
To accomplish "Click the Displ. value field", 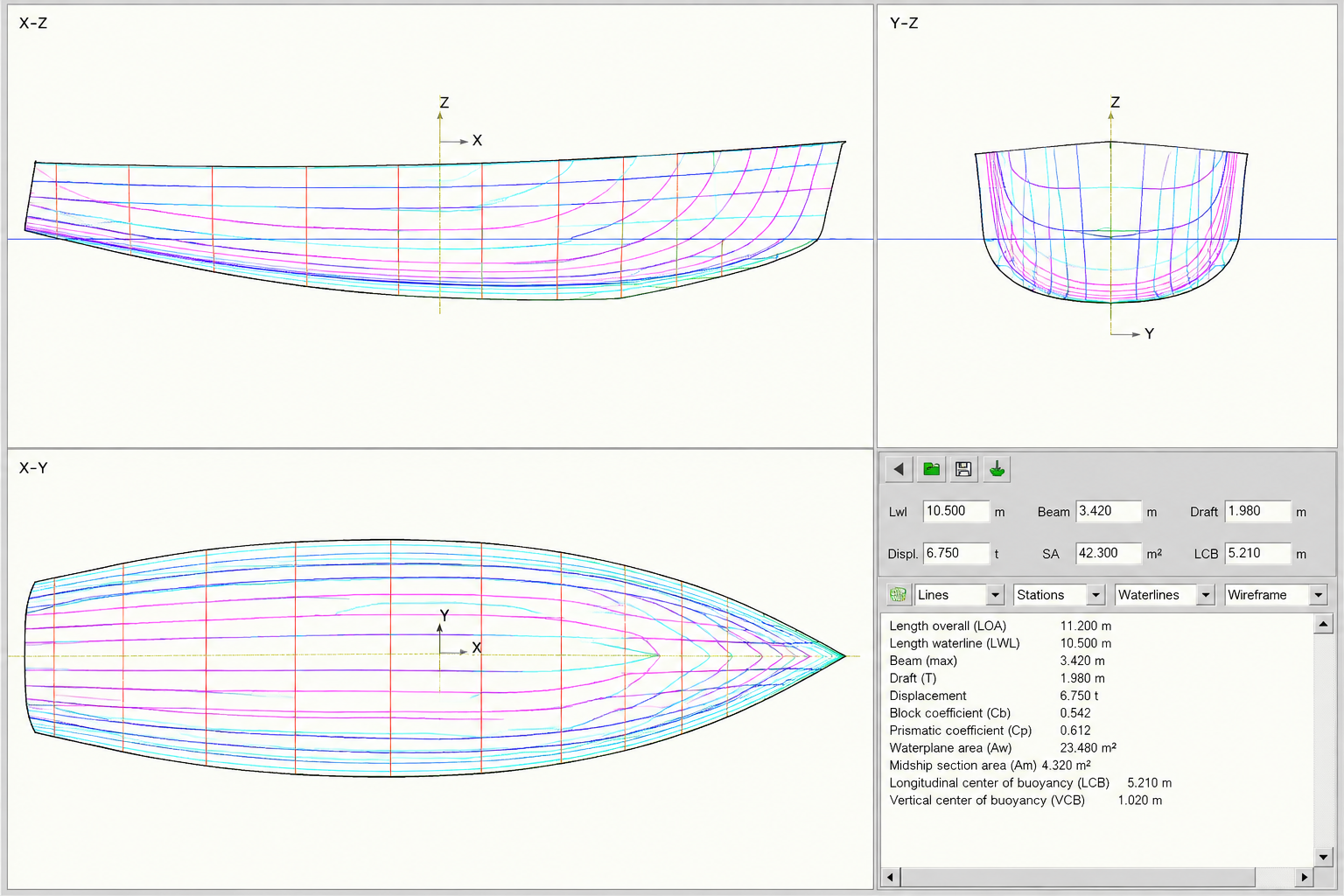I will [955, 553].
